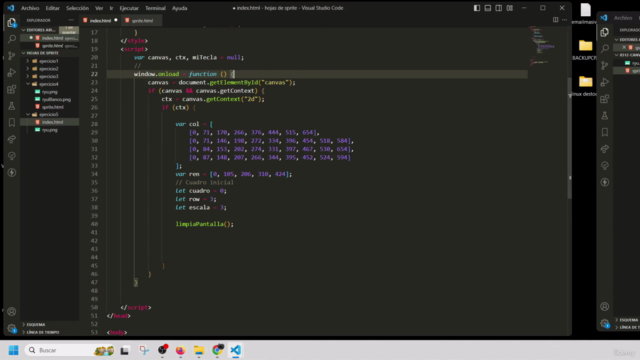Open Chrome from the taskbar

pyautogui.click(x=218, y=350)
